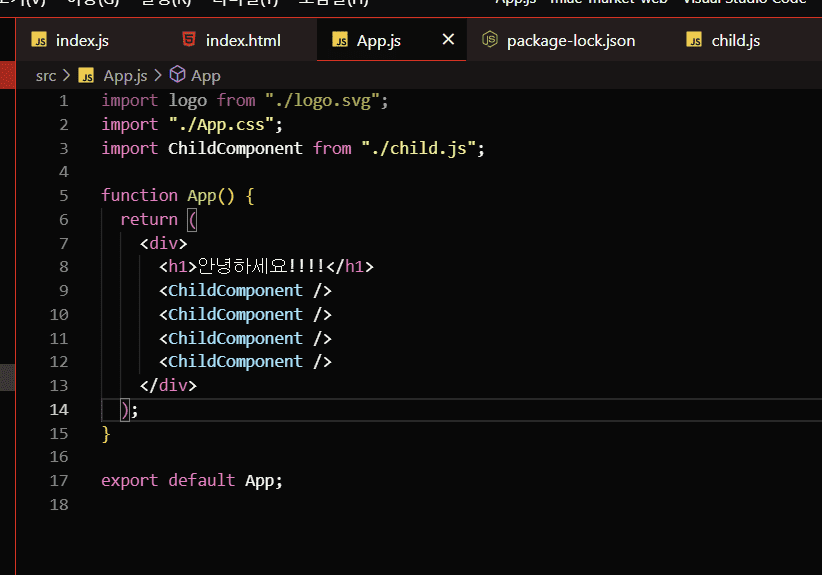Click "function App()" declaration text
This screenshot has height=575, width=822.
pyautogui.click(x=168, y=196)
